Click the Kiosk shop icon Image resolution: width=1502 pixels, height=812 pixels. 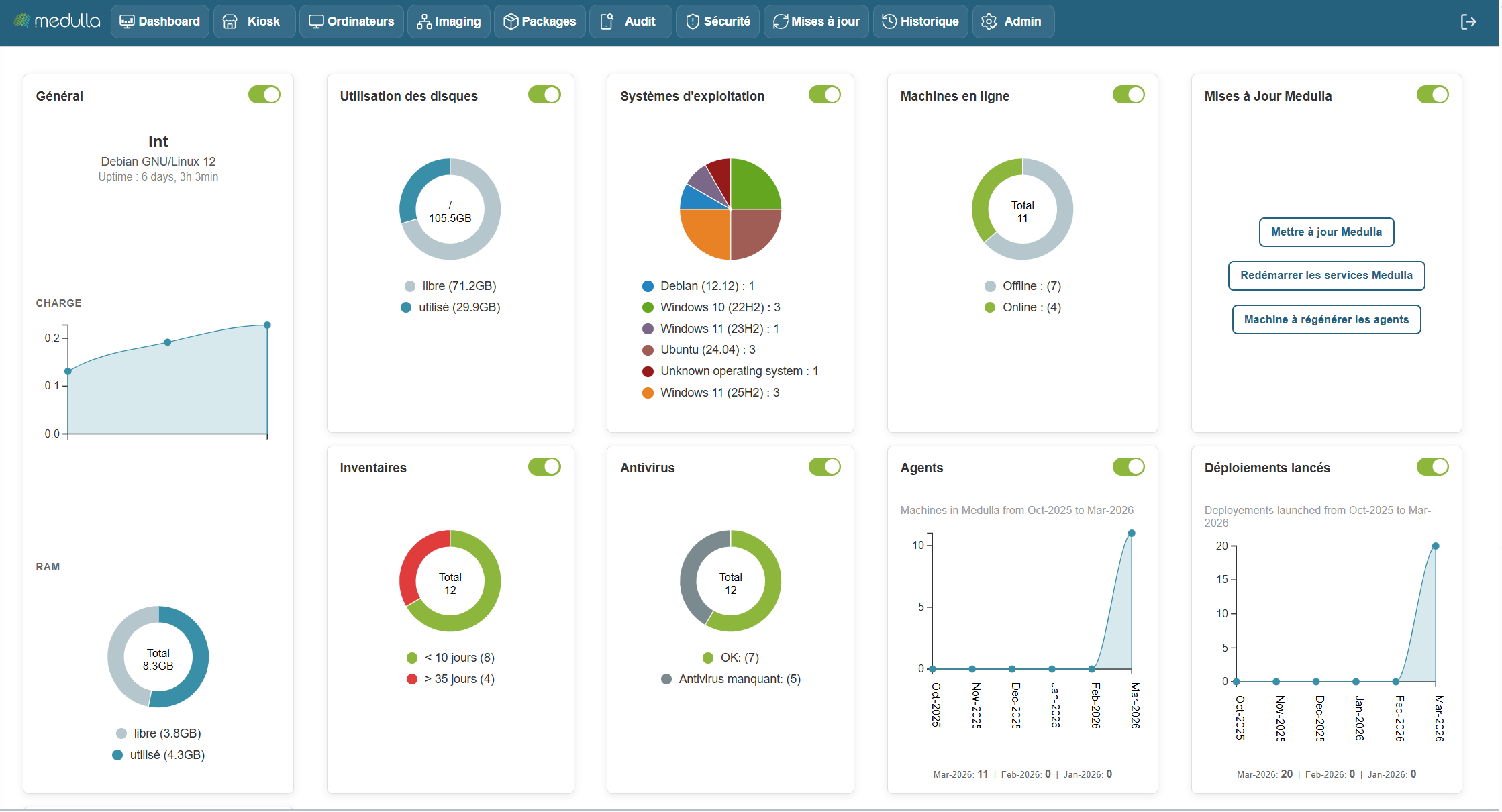230,22
